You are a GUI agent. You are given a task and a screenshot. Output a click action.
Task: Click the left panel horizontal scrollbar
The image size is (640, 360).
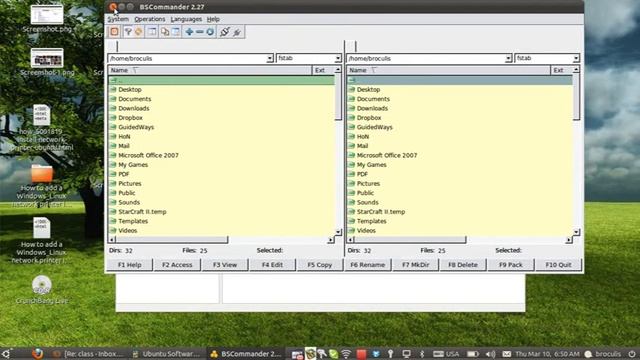coord(171,240)
